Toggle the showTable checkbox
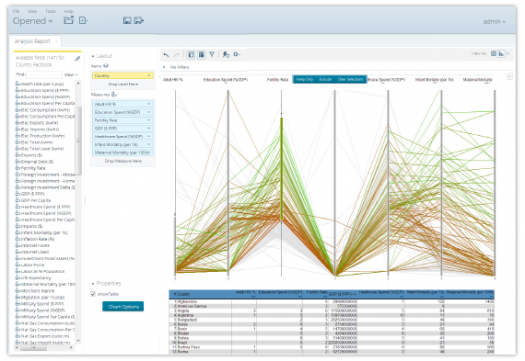Image resolution: width=525 pixels, height=361 pixels. point(93,294)
